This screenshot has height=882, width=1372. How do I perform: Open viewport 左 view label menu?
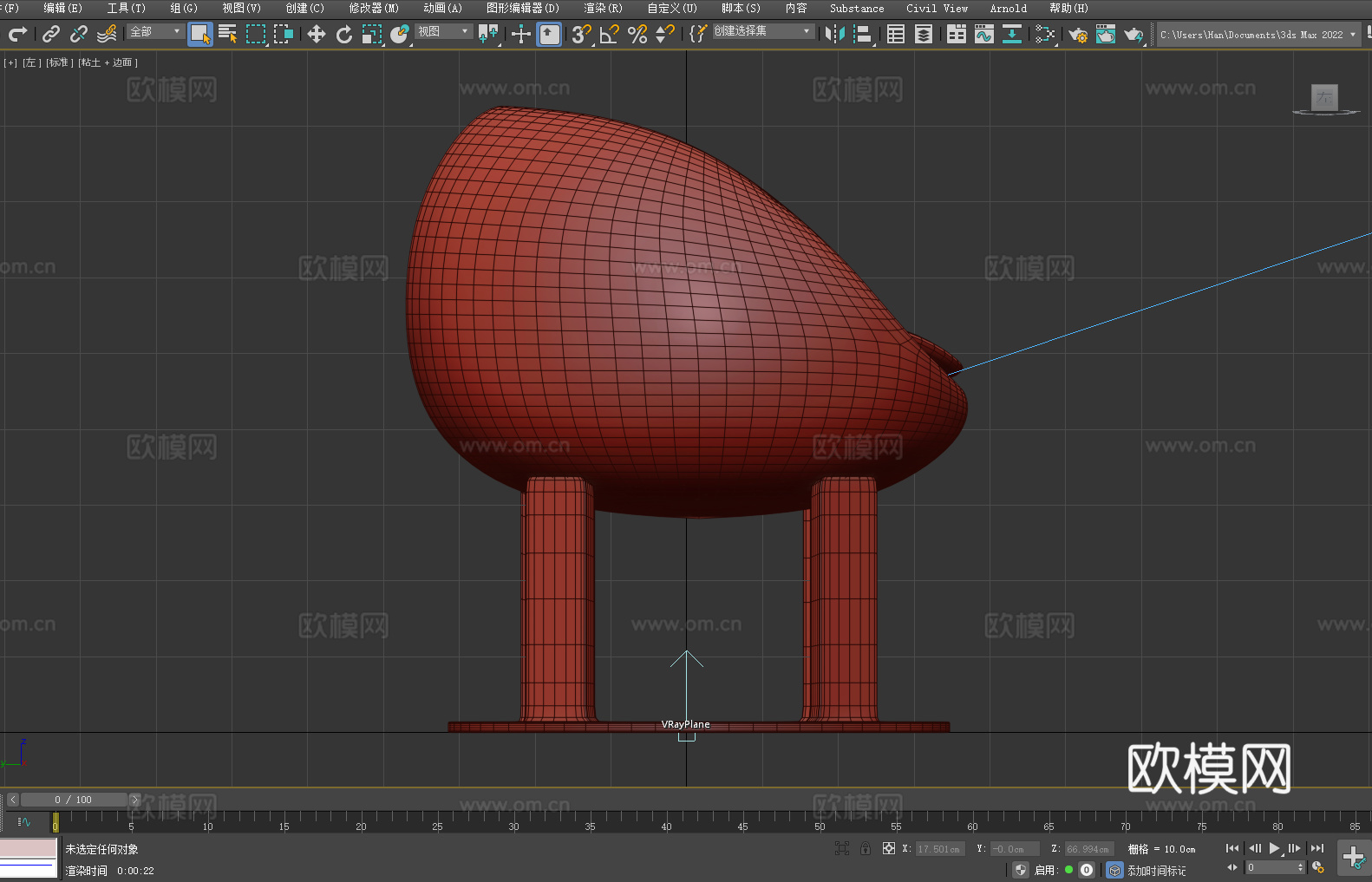tap(31, 62)
